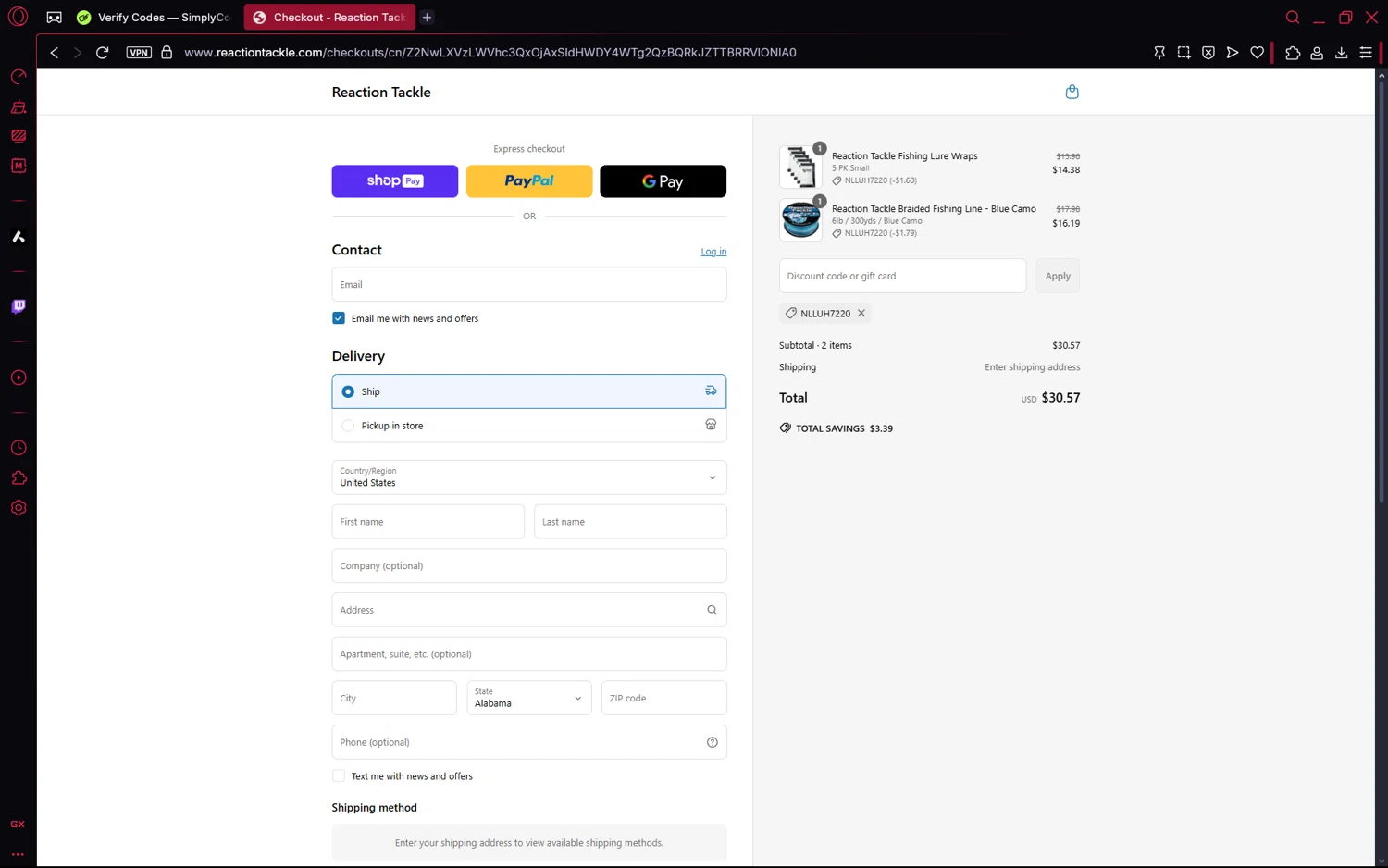The image size is (1388, 868).
Task: Click Fishing Lure Wraps product thumbnail
Action: point(800,167)
